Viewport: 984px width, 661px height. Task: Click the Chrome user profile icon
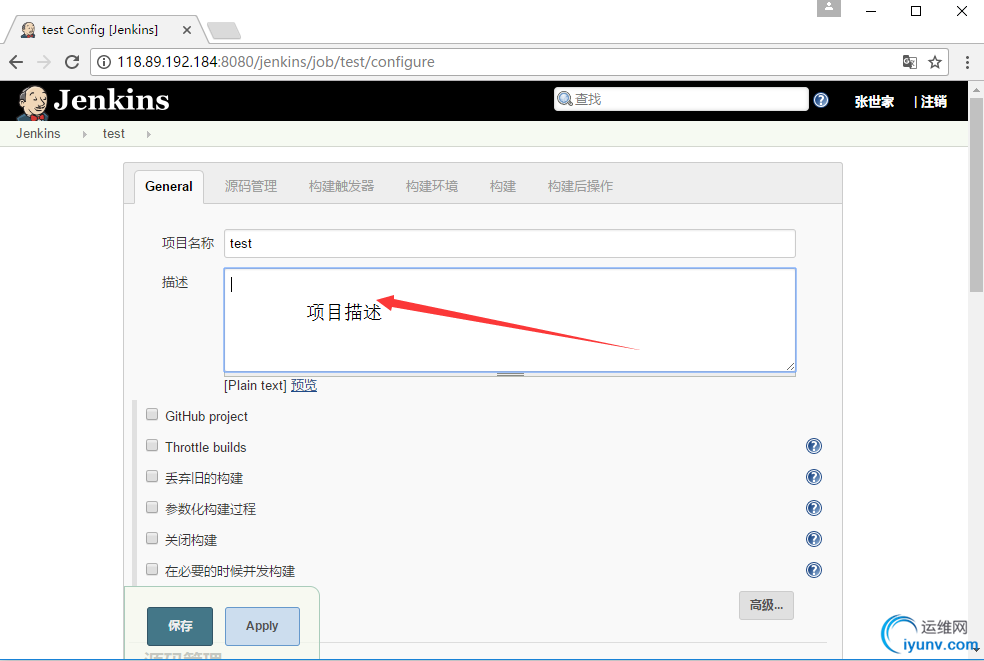pos(828,8)
